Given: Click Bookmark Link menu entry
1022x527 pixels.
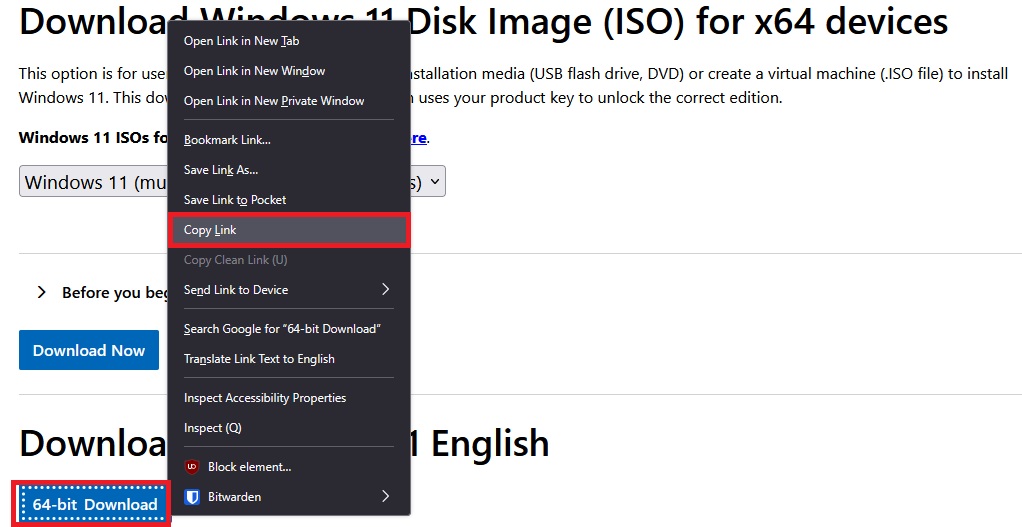Looking at the screenshot, I should 227,140.
